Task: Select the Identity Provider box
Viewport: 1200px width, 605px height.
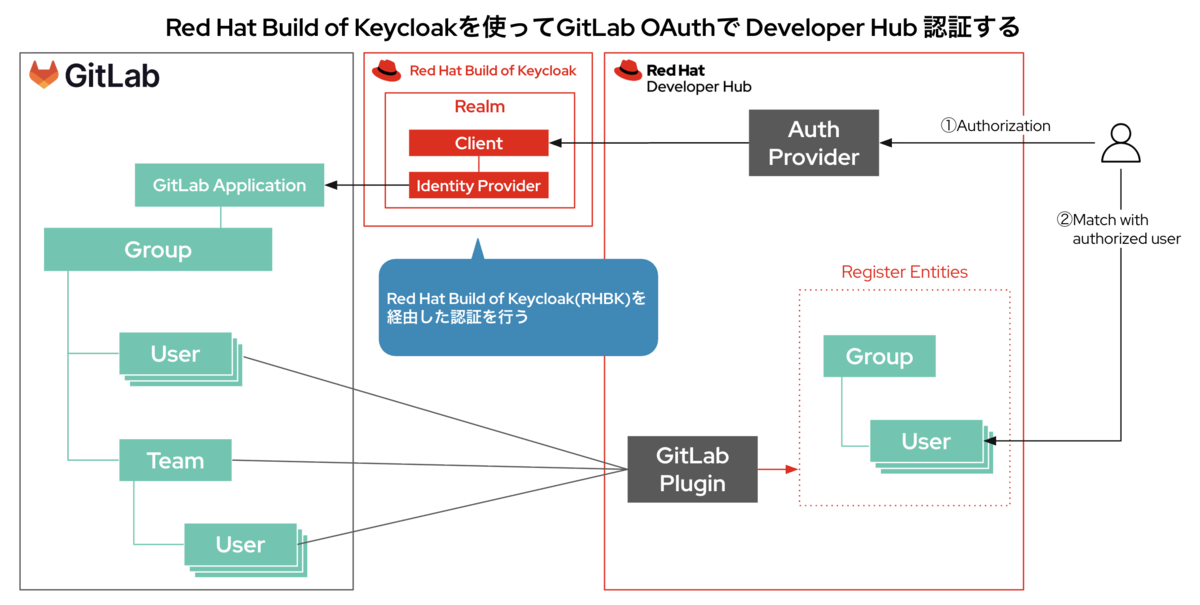Action: tap(479, 186)
